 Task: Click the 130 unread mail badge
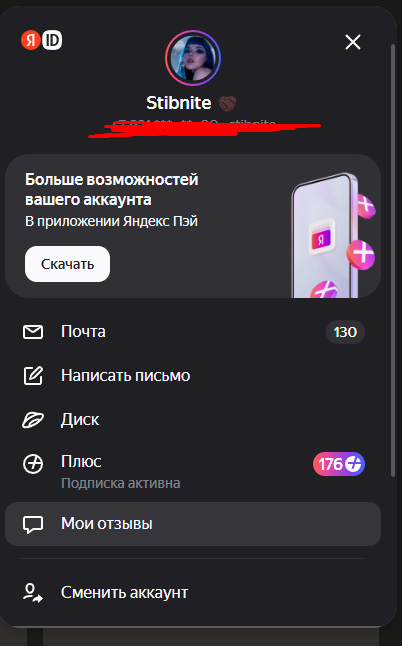(345, 332)
